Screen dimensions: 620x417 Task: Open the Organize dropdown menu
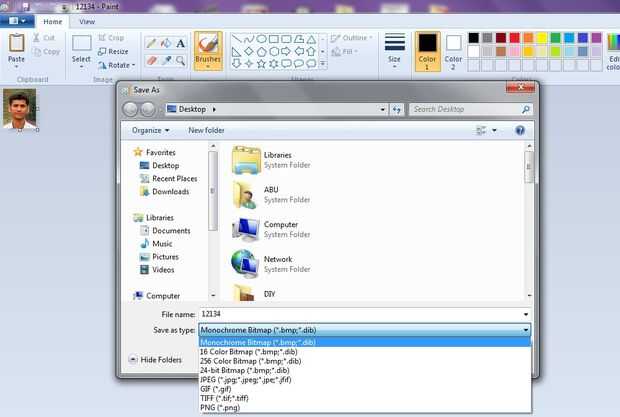tap(151, 130)
